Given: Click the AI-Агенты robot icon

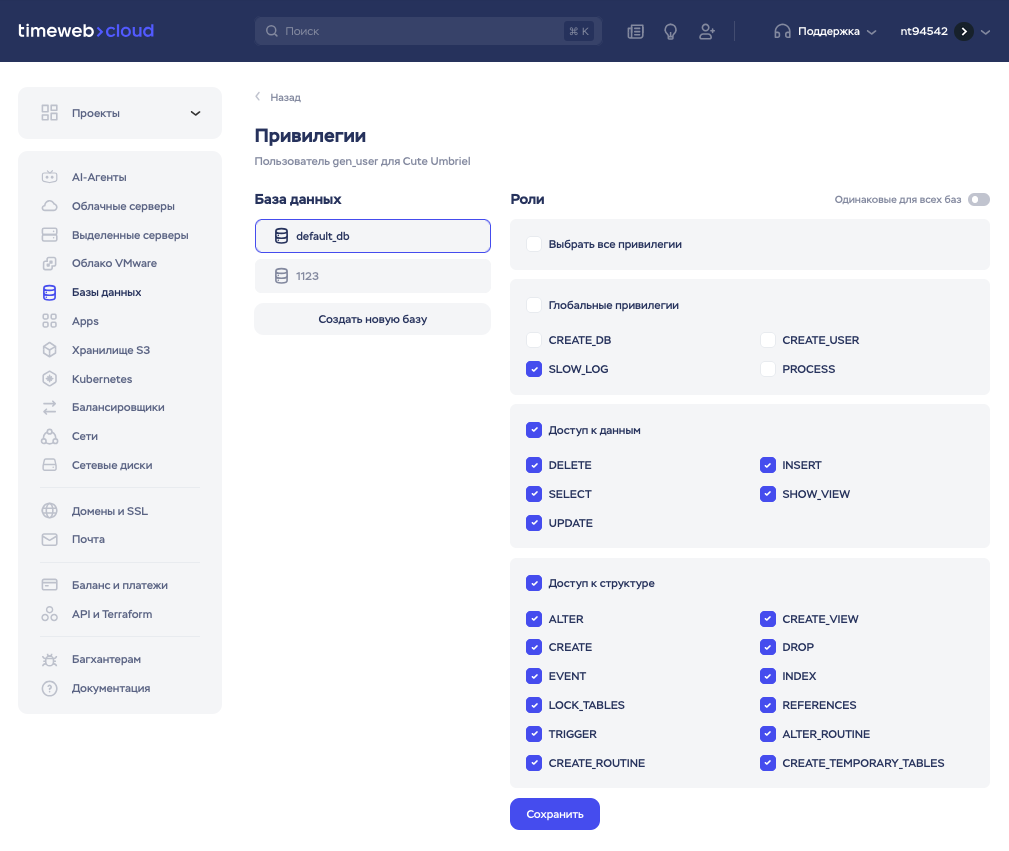Looking at the screenshot, I should pos(49,177).
